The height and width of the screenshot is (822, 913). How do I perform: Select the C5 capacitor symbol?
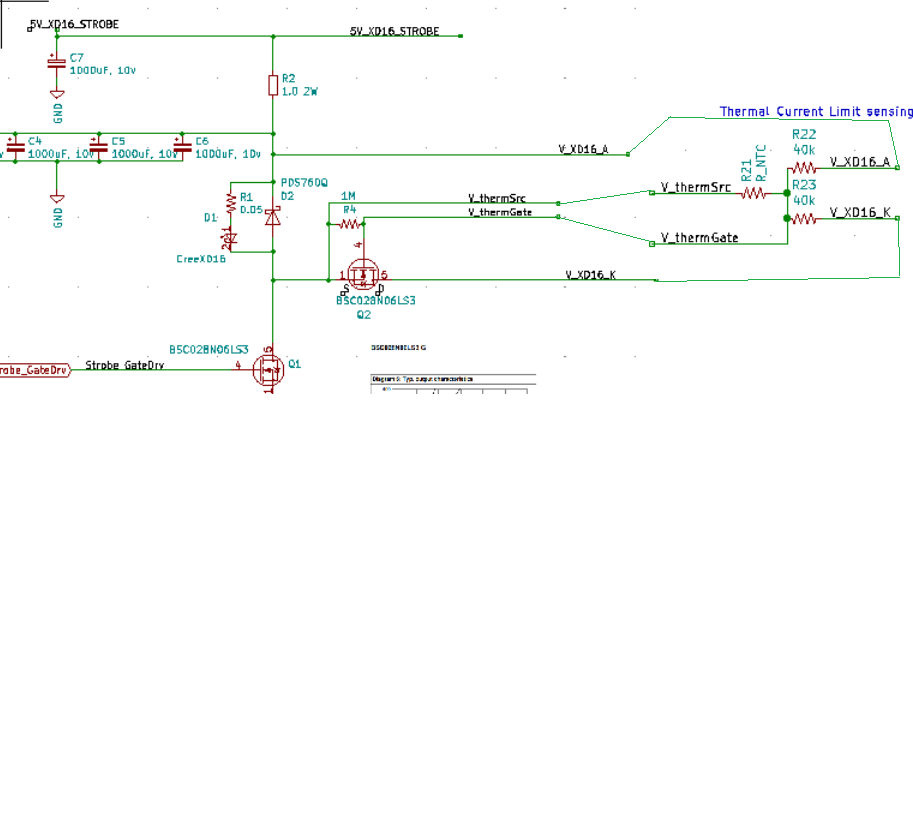98,147
